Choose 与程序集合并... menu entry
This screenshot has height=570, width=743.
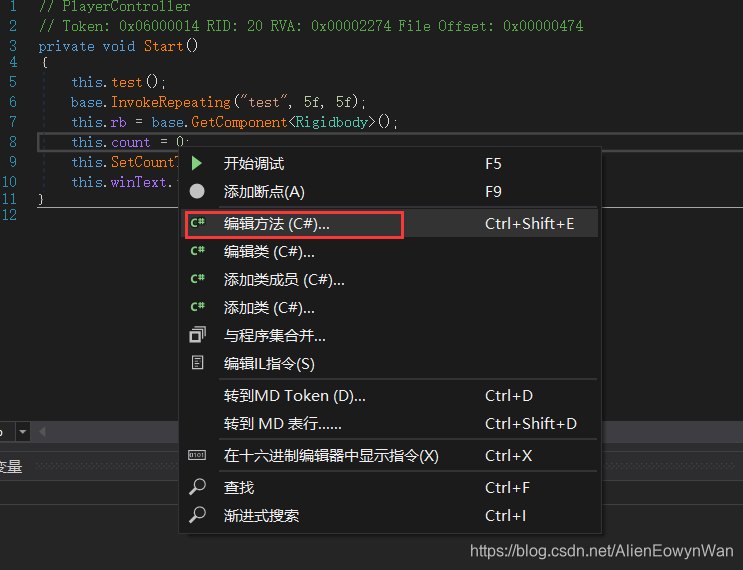390,335
